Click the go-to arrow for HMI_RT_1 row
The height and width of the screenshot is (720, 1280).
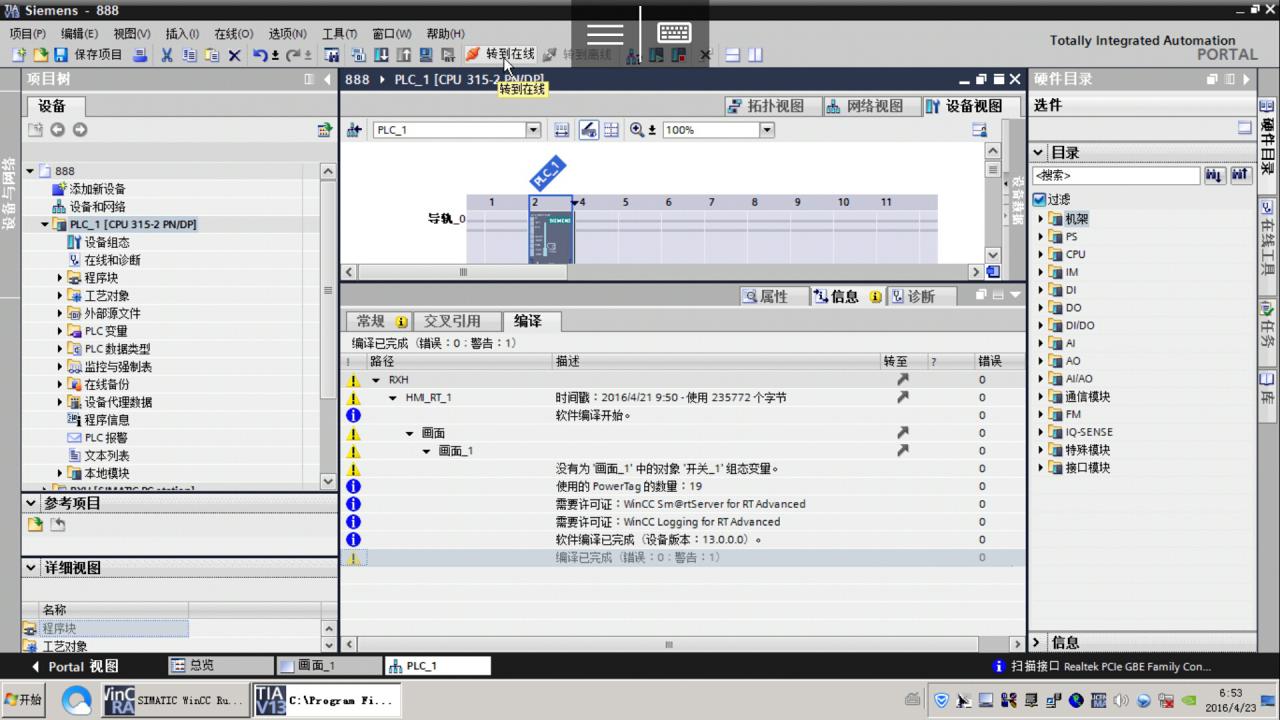(903, 397)
